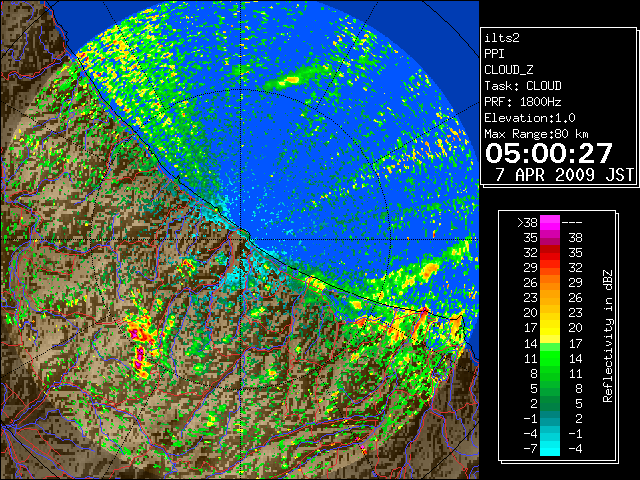This screenshot has width=640, height=480.
Task: Click the '7 APR 2009 JST' date
Action: coord(564,175)
